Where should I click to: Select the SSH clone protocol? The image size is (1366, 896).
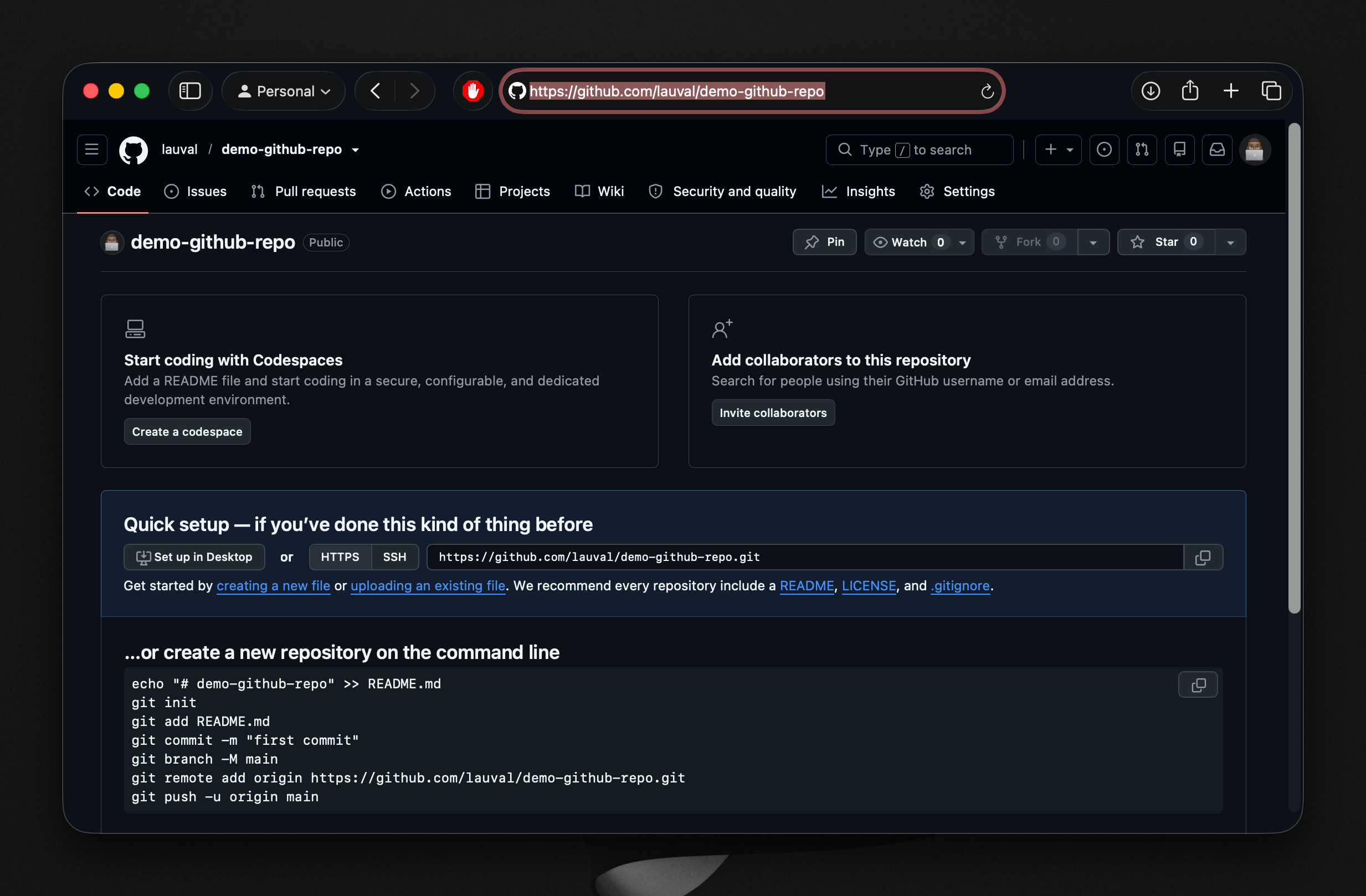394,557
